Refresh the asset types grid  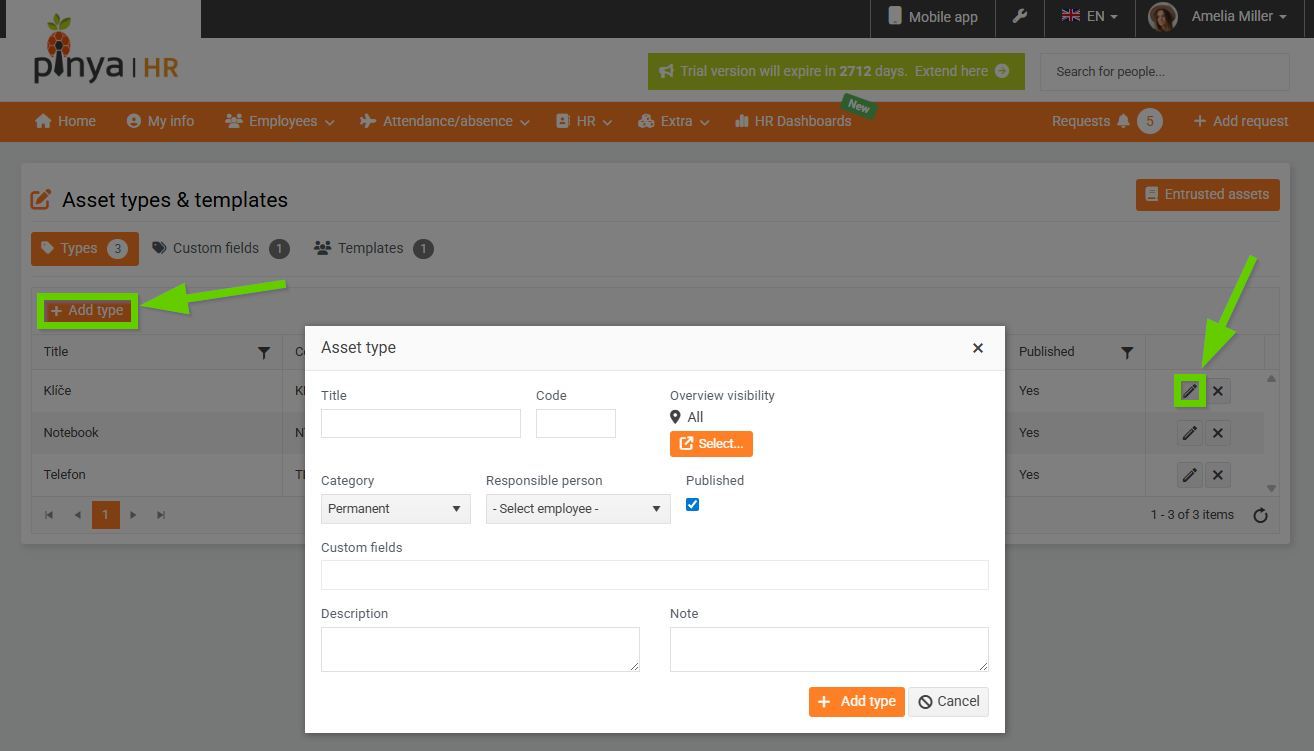point(1260,515)
